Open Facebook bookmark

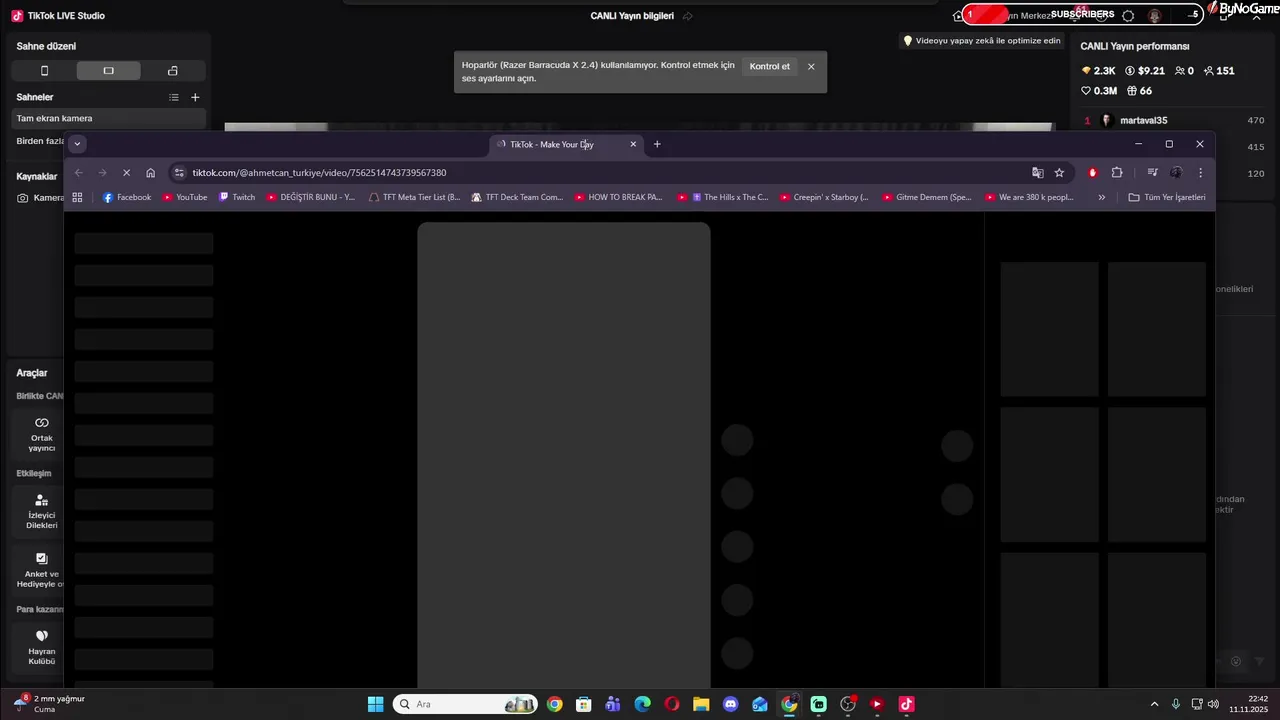(127, 198)
